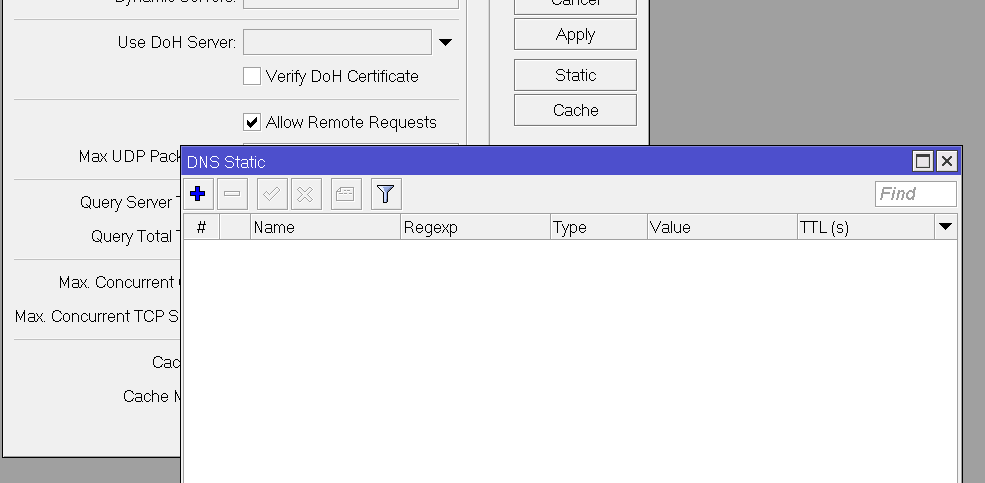Open the funnel Filter icon
985x483 pixels.
click(x=386, y=194)
